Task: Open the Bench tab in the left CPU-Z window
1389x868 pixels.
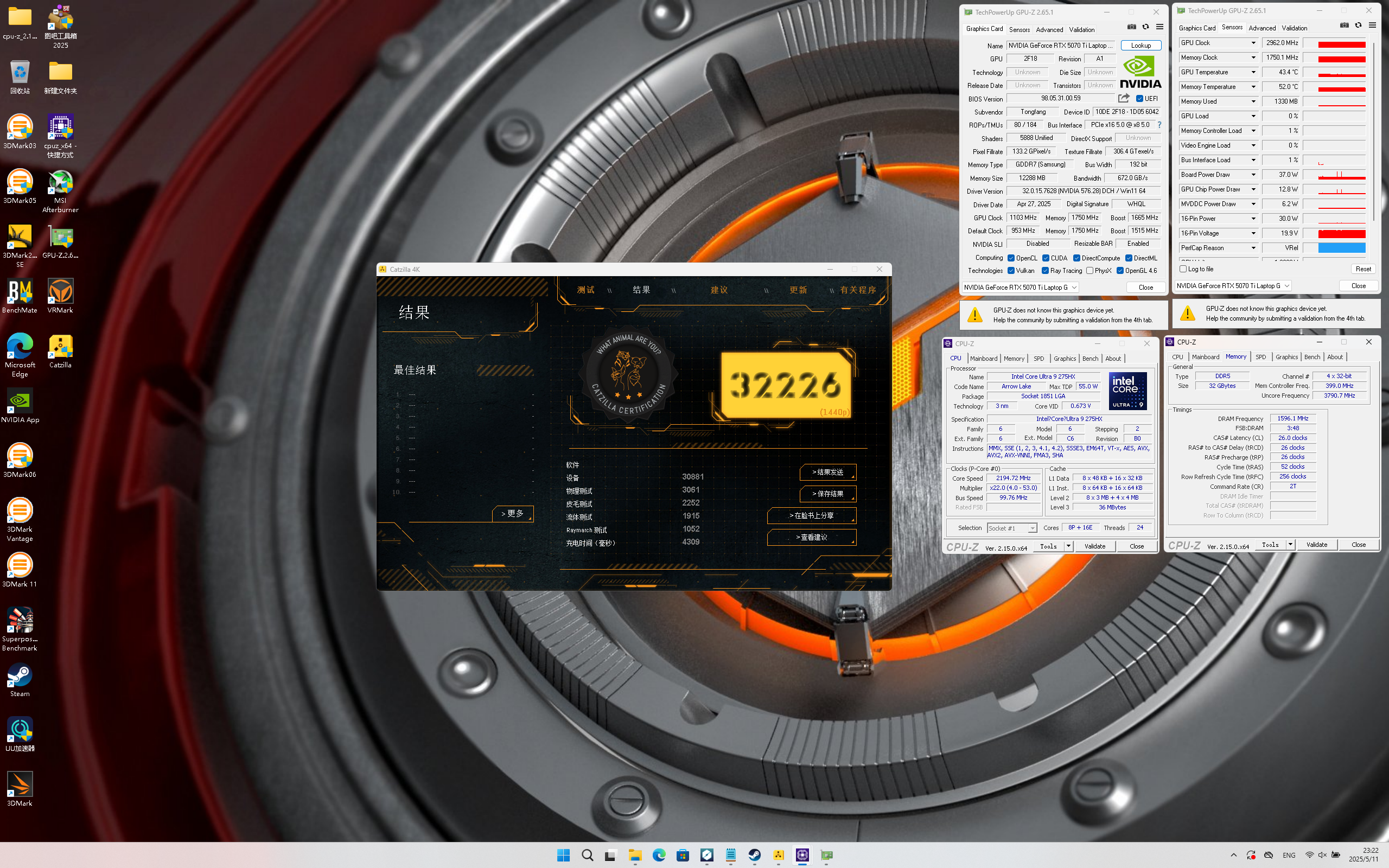Action: click(x=1090, y=358)
